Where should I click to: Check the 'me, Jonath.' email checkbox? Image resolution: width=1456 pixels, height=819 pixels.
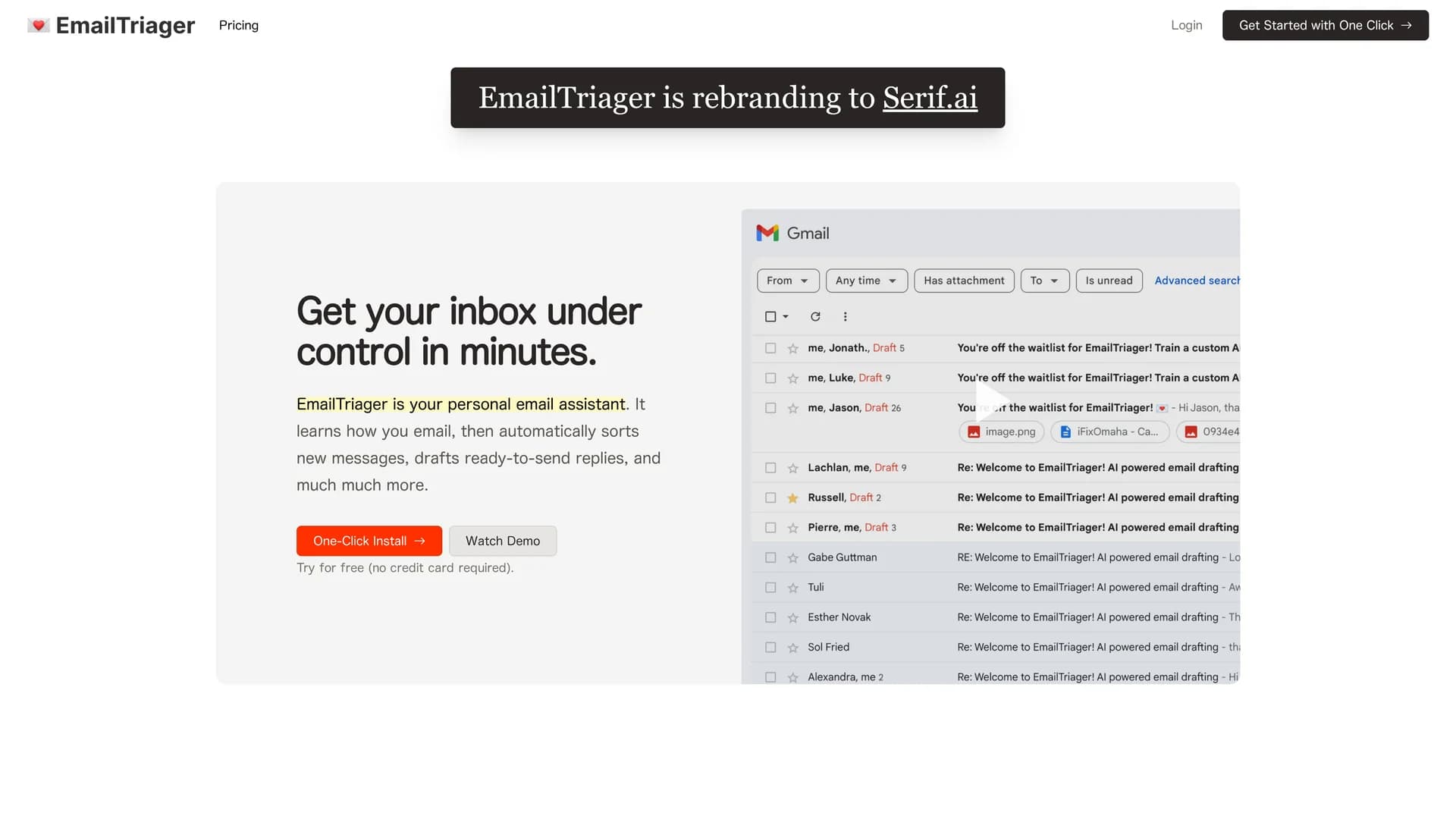click(770, 348)
